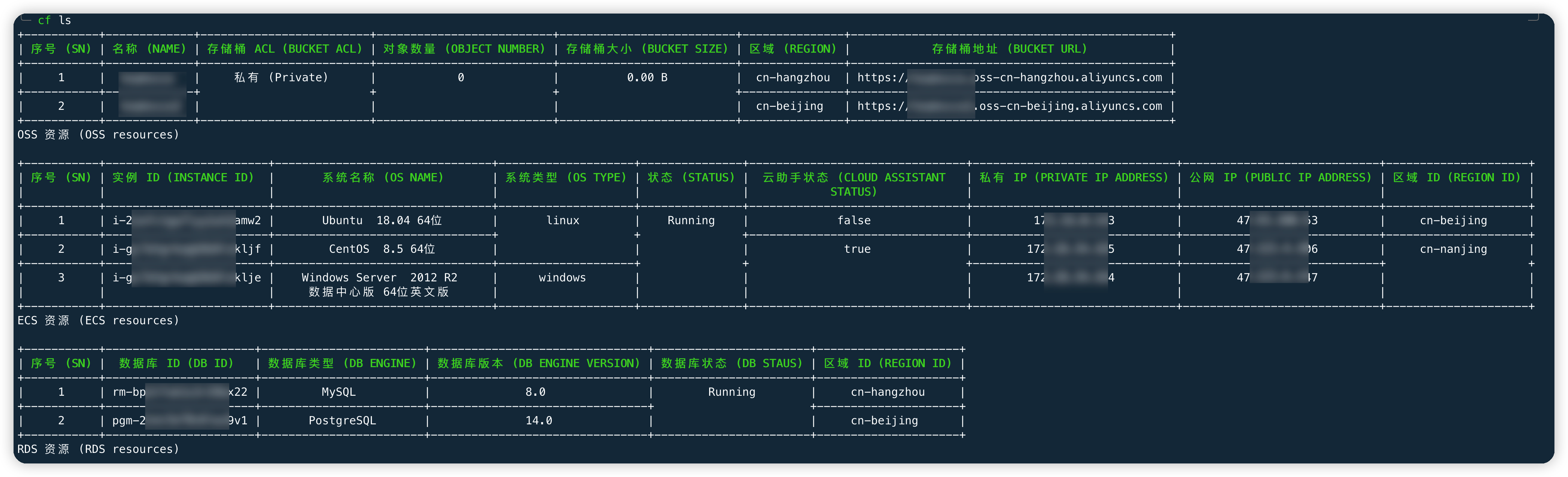This screenshot has height=477, width=1568.
Task: Select the "私有 (Private)" bucket ACL cell
Action: [x=281, y=77]
